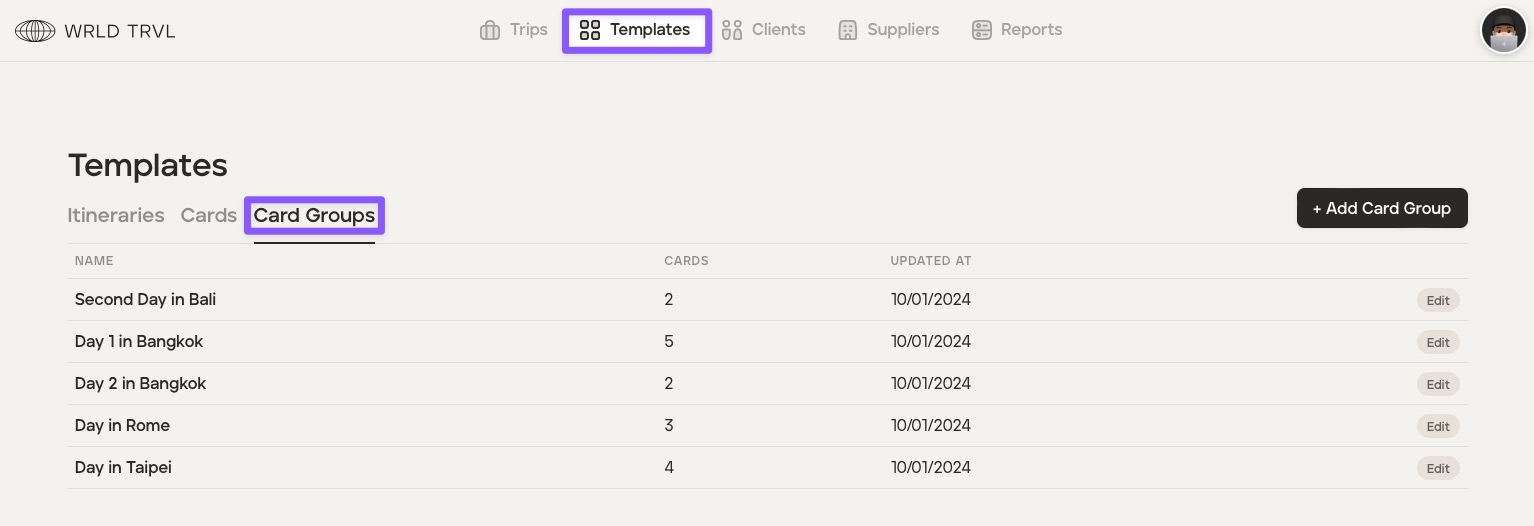Screen dimensions: 1534x526
Task: Click the Clients people icon
Action: 732,30
